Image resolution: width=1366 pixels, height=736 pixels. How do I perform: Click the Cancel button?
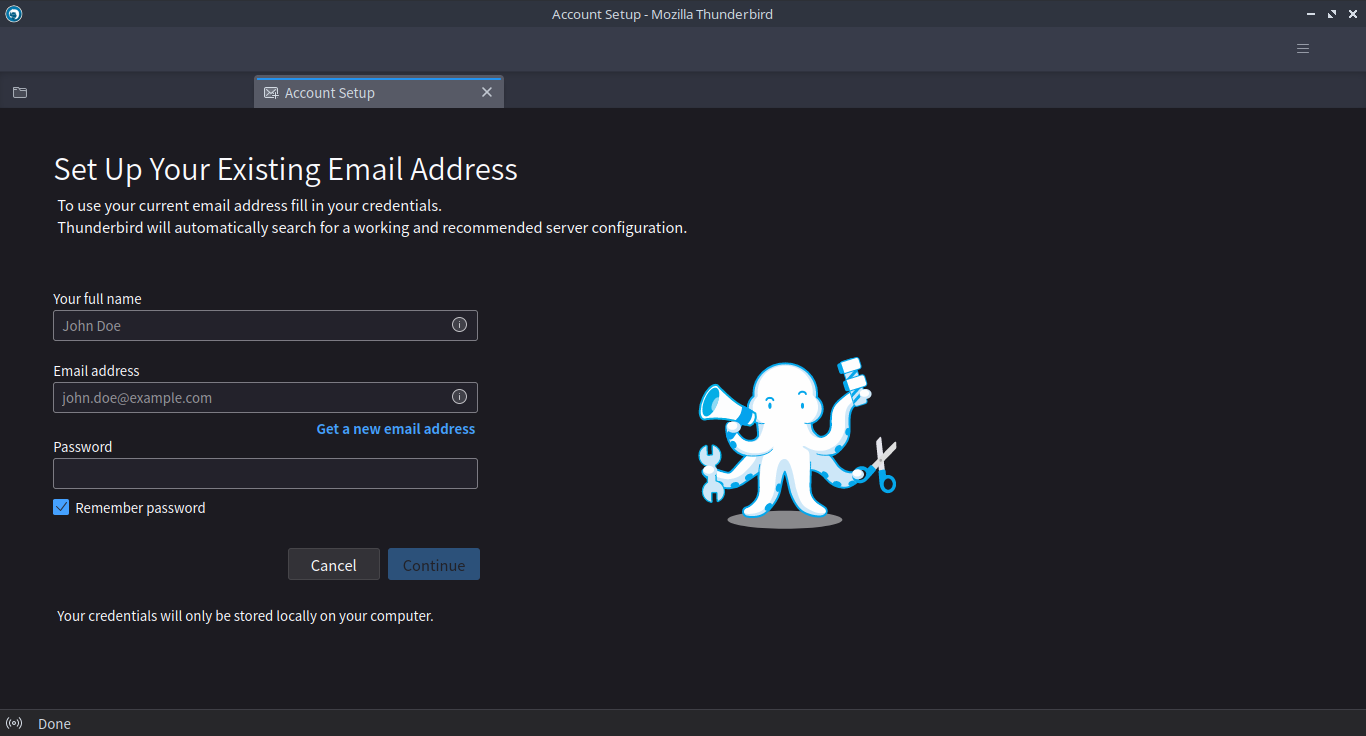(x=334, y=565)
